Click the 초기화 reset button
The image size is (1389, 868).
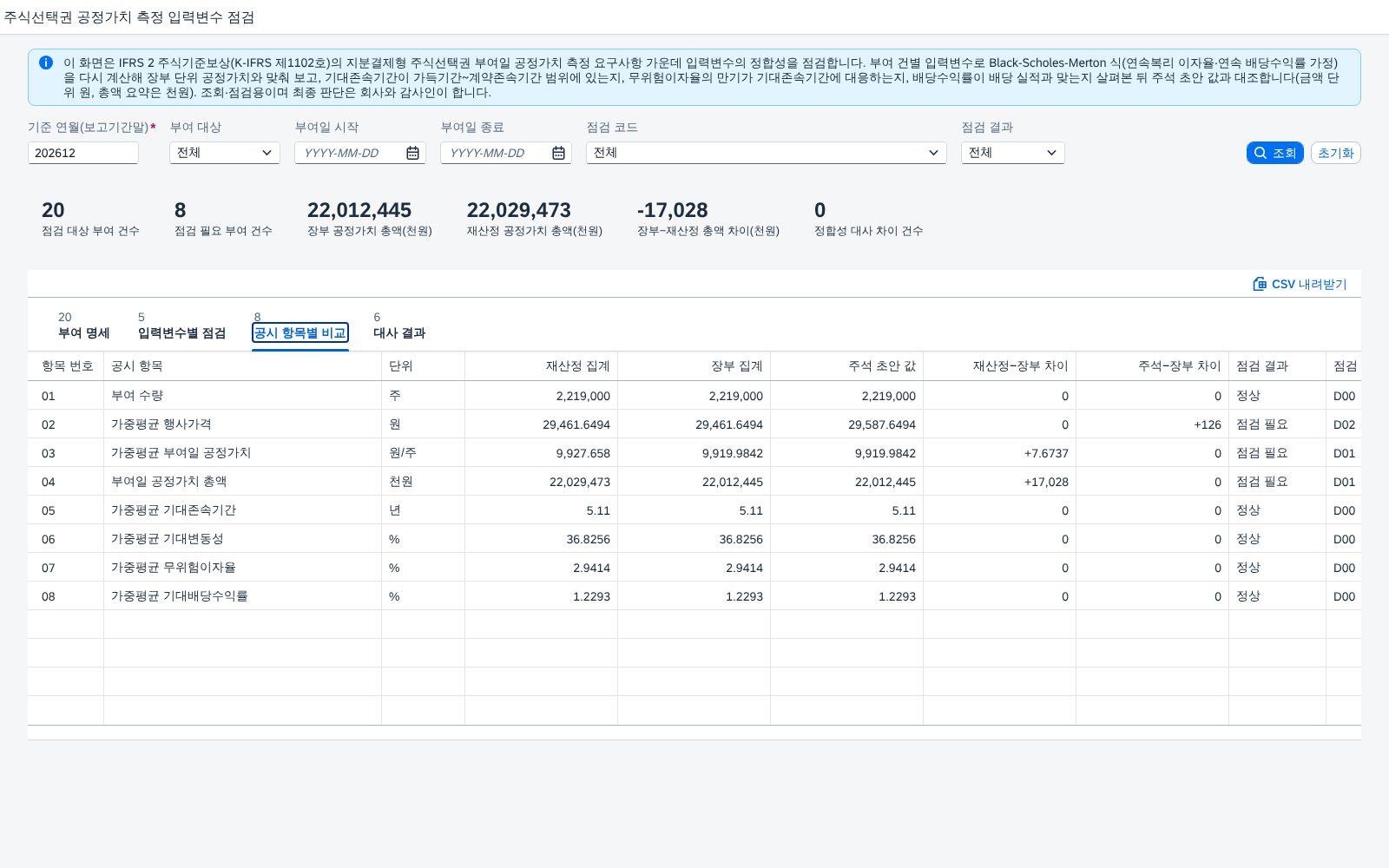click(x=1336, y=153)
